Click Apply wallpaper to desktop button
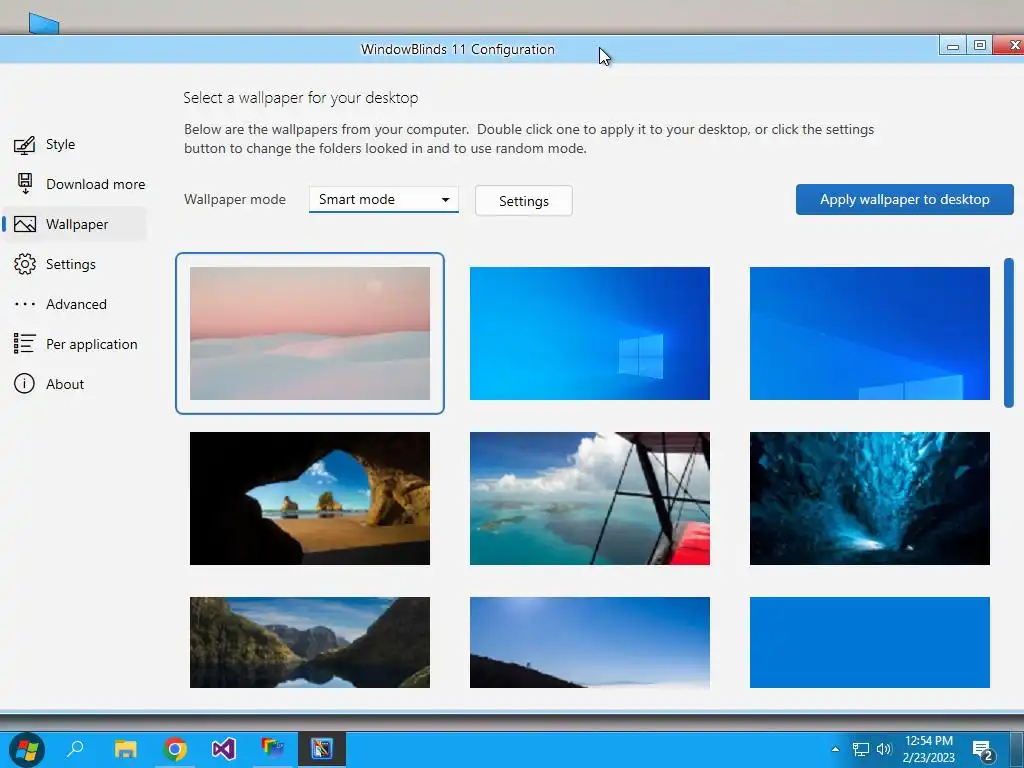1024x768 pixels. point(904,199)
